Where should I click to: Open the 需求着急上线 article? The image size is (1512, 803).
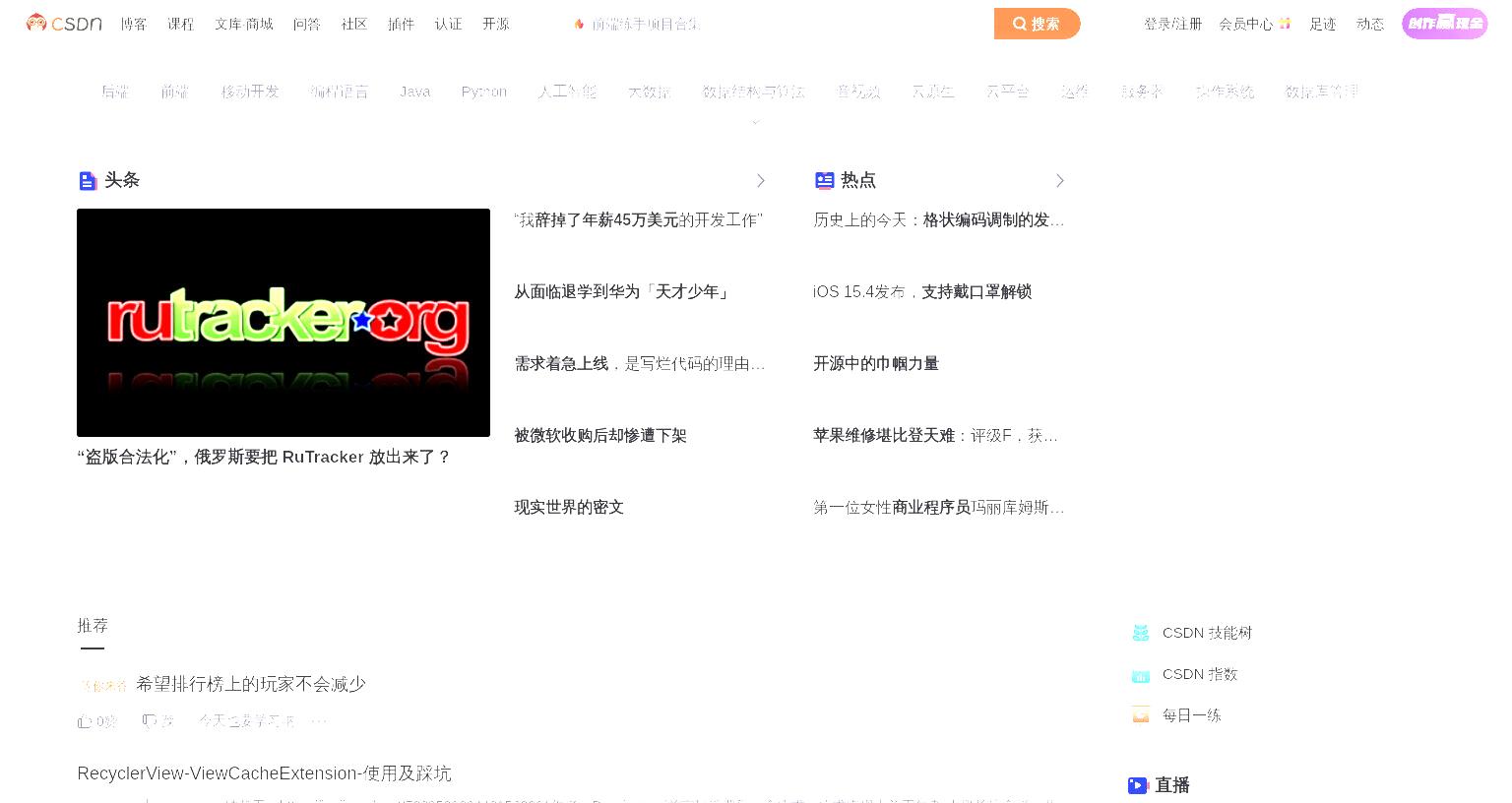point(640,364)
